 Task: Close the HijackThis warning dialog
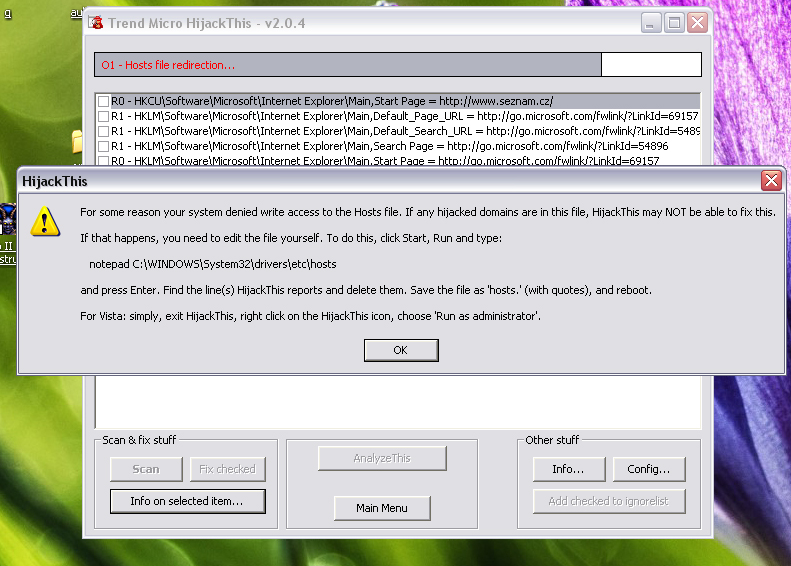coord(771,180)
